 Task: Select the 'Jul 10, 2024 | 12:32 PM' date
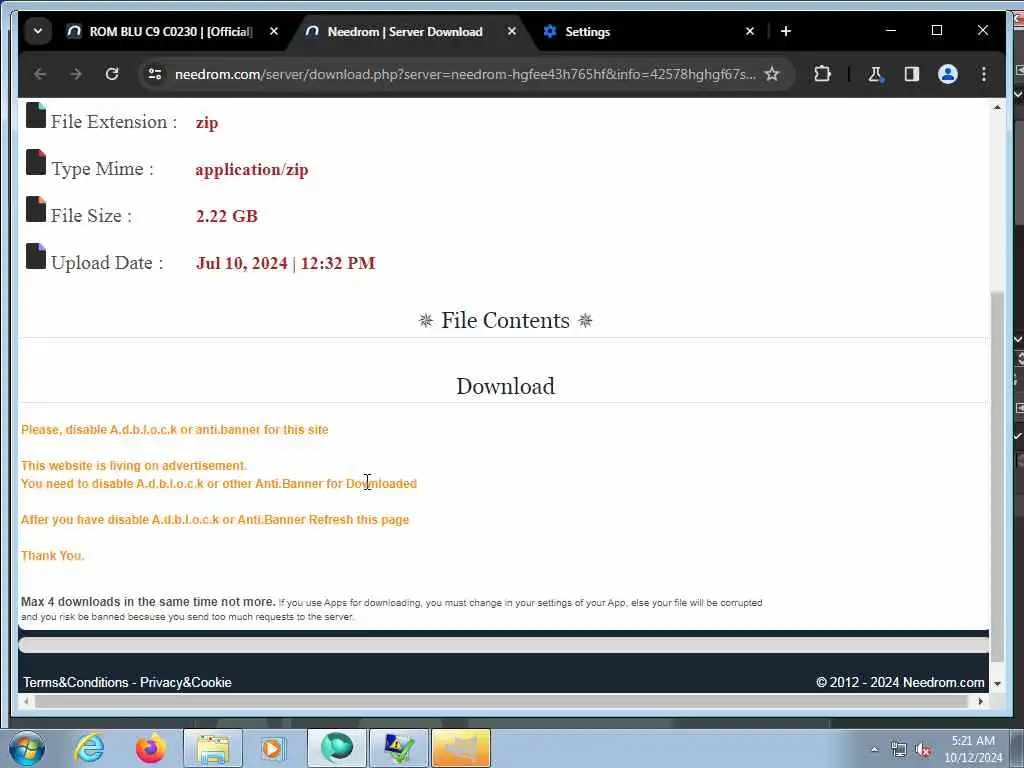pos(285,263)
